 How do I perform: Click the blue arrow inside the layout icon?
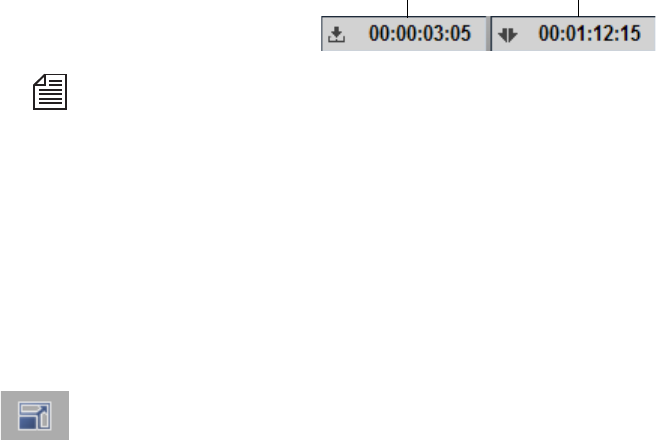coord(42,409)
